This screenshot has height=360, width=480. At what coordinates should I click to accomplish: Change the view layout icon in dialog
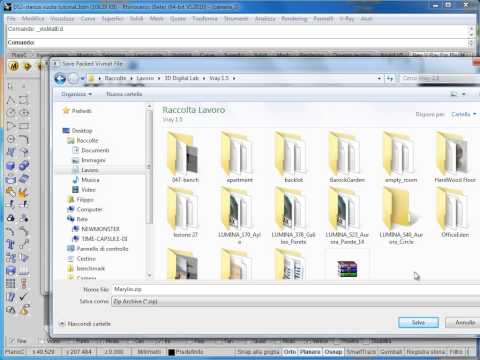pos(454,94)
